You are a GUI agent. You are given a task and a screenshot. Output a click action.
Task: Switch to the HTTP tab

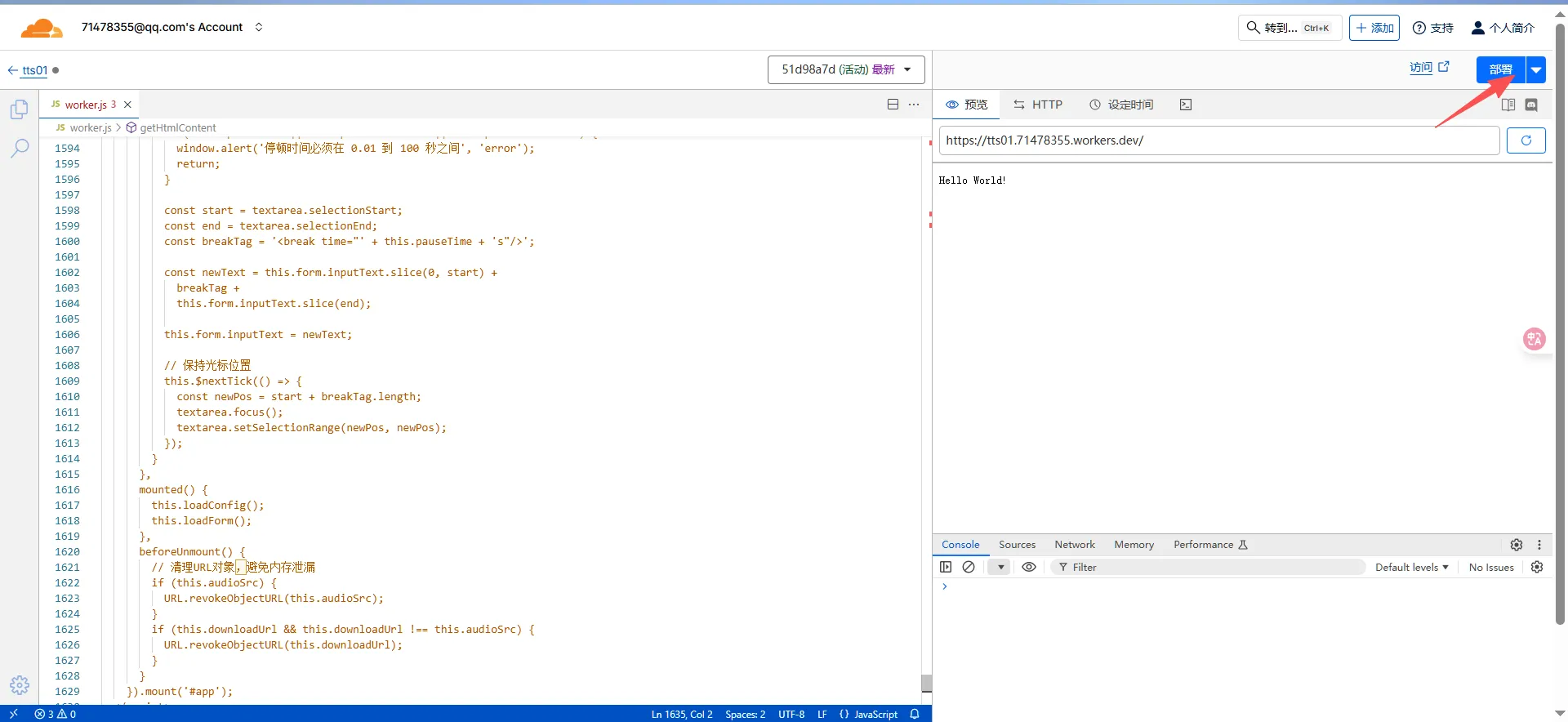[1038, 105]
